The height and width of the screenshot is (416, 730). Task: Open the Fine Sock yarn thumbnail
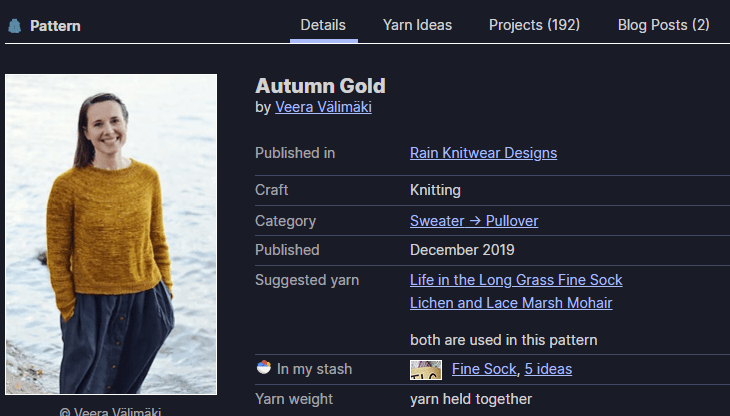[x=426, y=370]
